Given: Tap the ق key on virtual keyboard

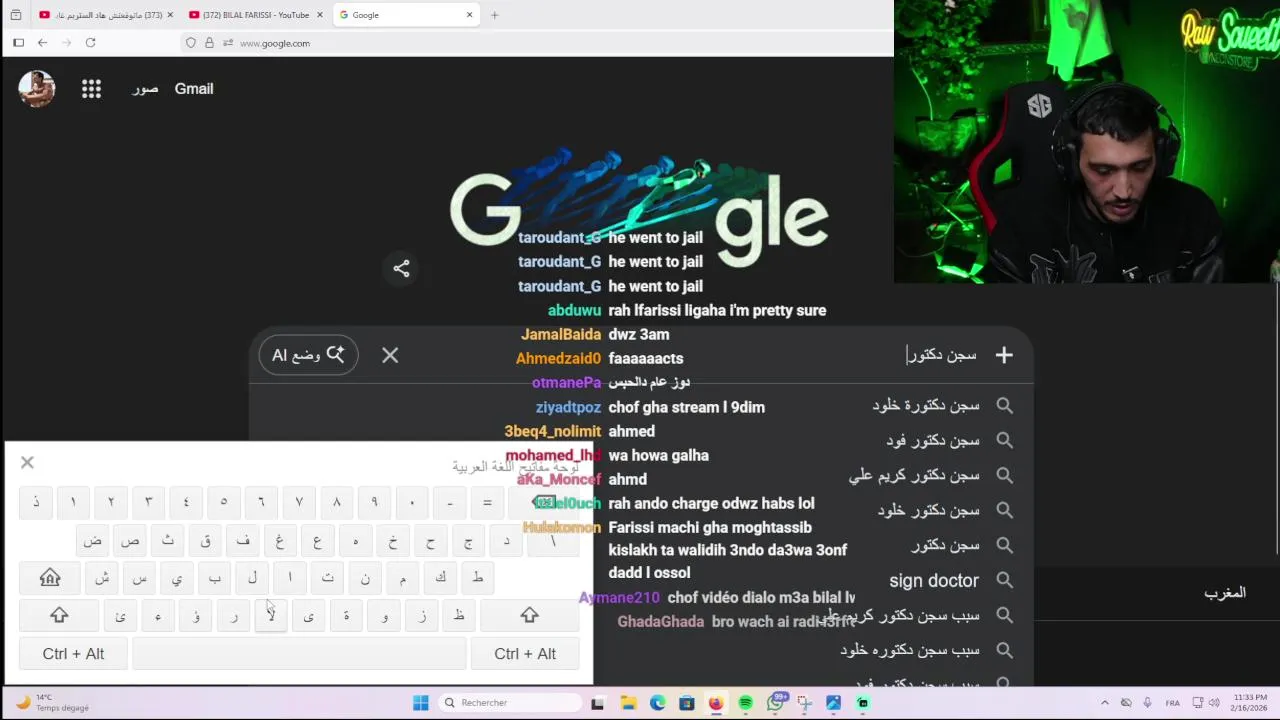Looking at the screenshot, I should [205, 541].
